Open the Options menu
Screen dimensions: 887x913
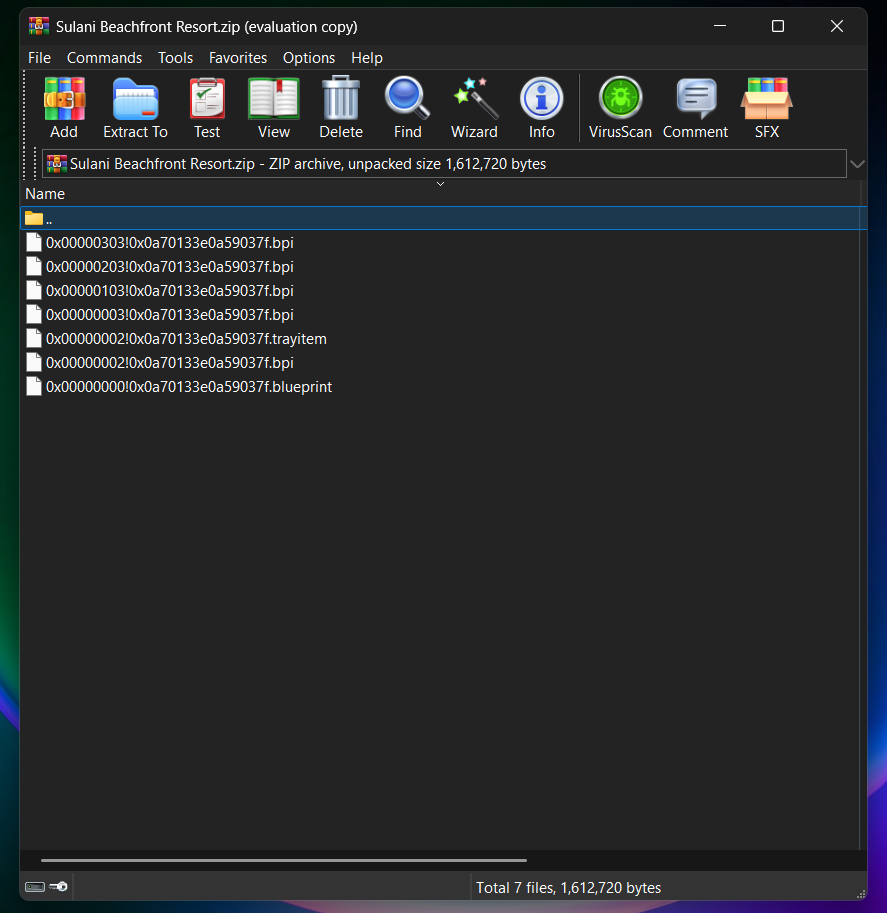[309, 58]
